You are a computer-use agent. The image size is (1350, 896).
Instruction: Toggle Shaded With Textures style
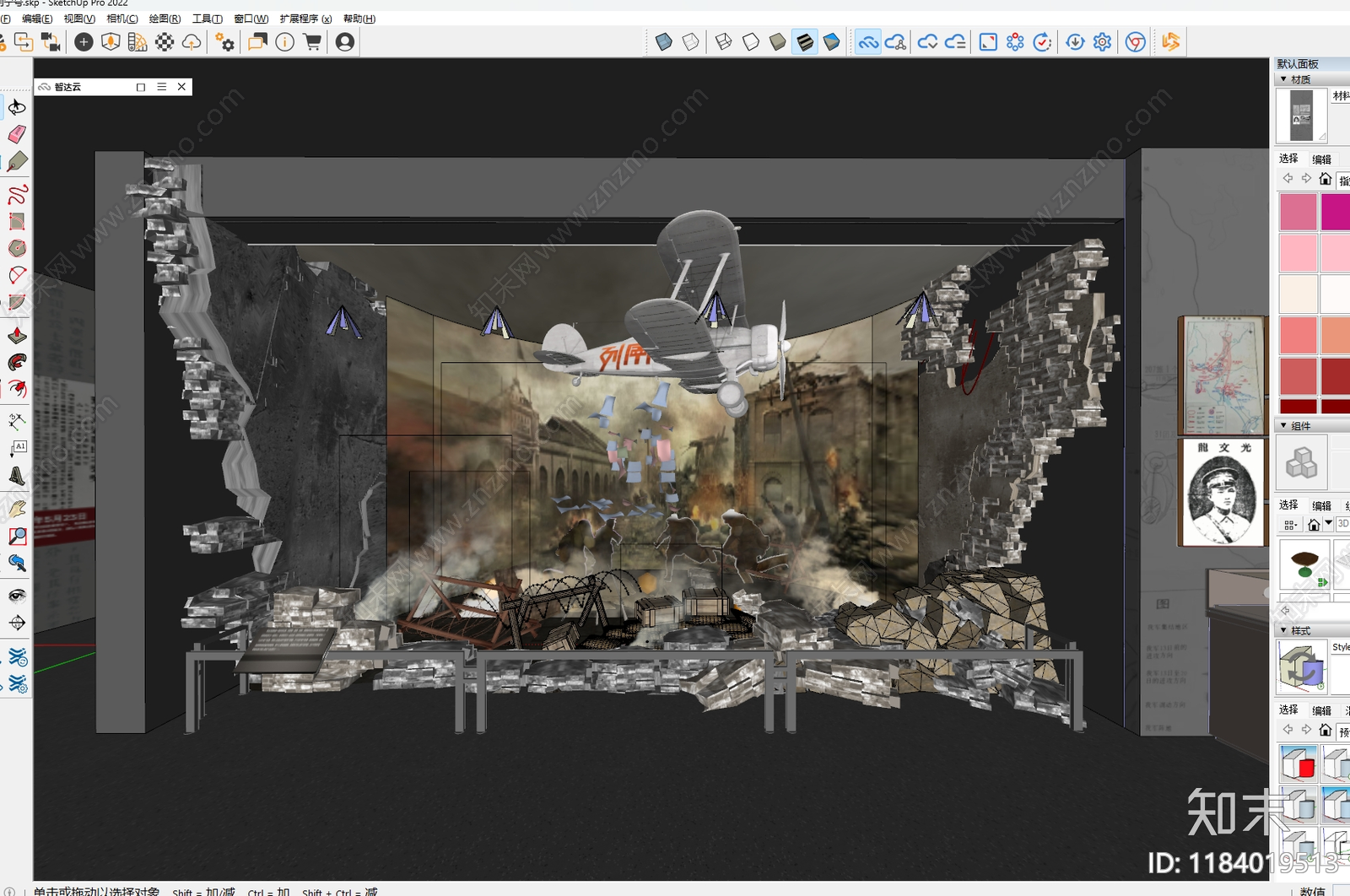pyautogui.click(x=805, y=41)
